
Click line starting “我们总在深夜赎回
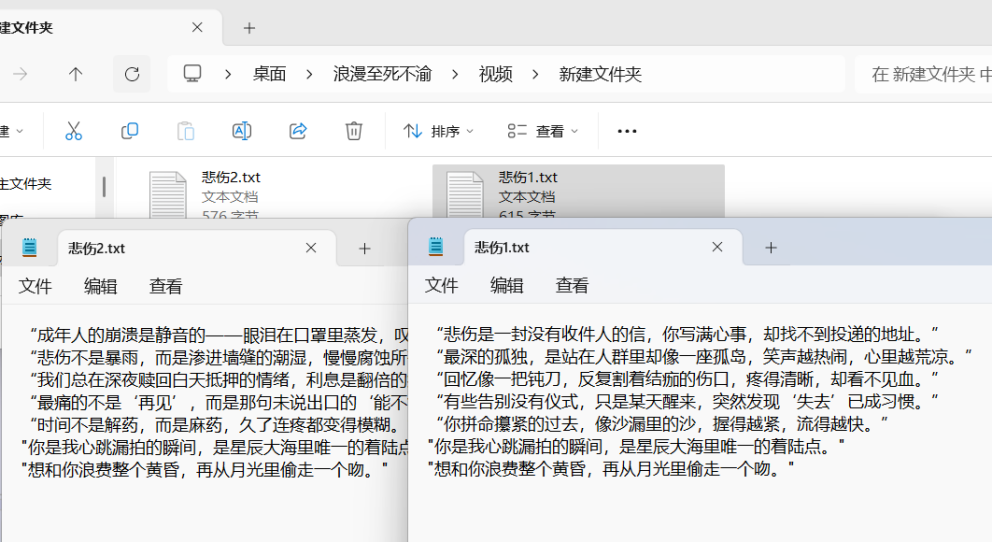coord(219,380)
